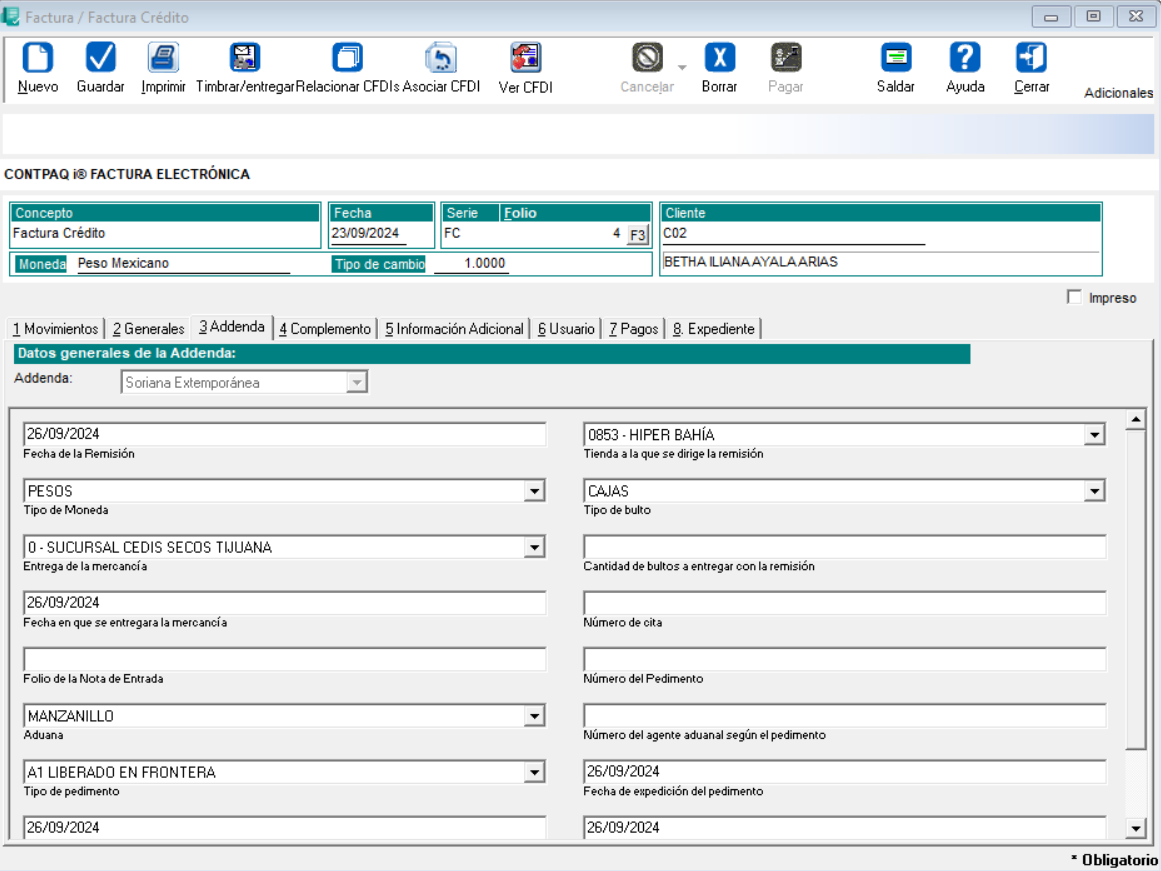Click the Nuevo document icon
1161x871 pixels.
[x=38, y=58]
